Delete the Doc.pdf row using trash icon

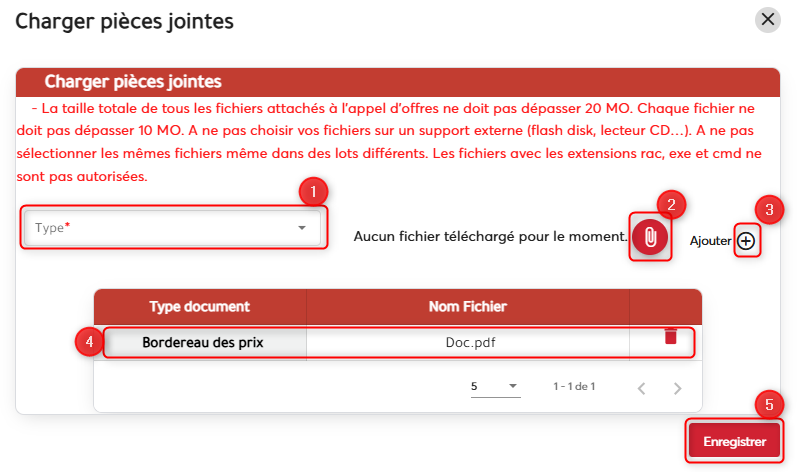pos(670,336)
